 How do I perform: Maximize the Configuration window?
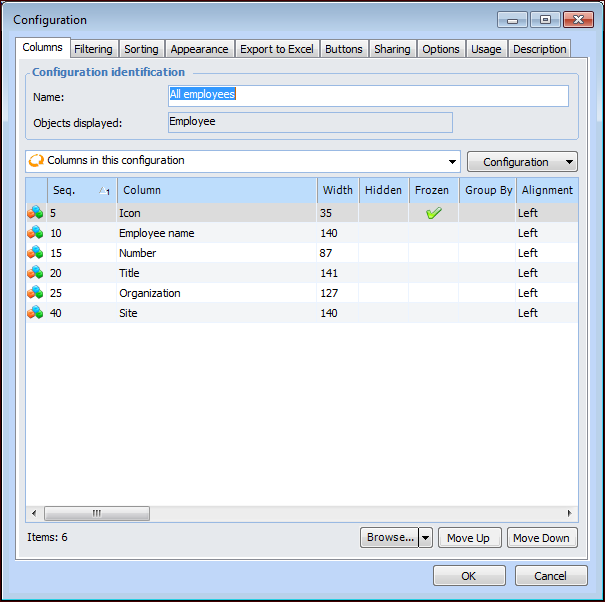coord(545,20)
